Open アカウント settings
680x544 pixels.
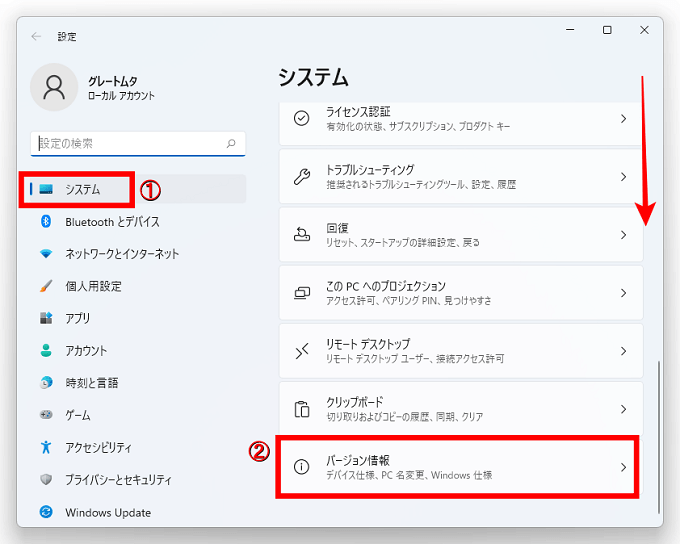tap(138, 350)
